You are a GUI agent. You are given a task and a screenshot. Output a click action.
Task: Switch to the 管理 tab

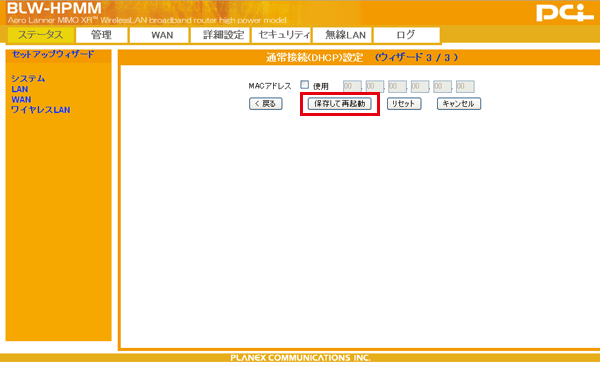[101, 35]
